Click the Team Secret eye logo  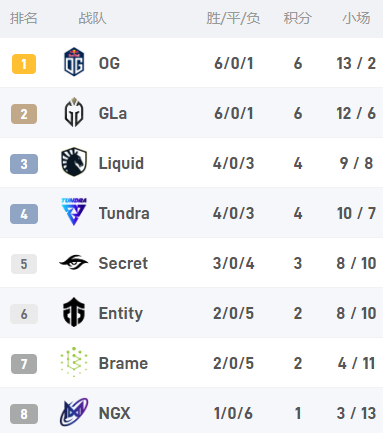74,262
